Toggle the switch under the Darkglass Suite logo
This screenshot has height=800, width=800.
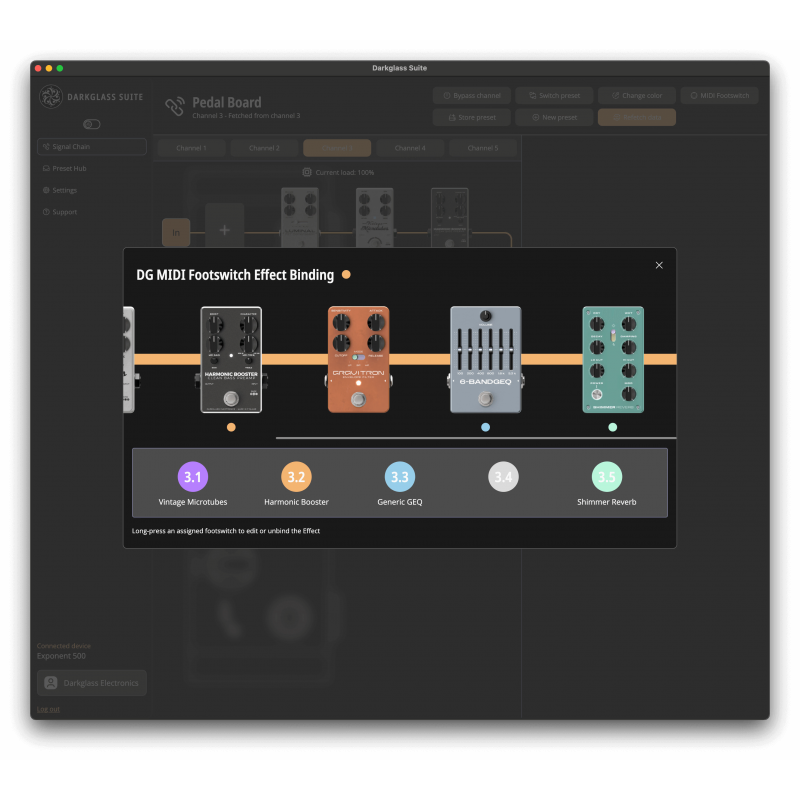92,124
